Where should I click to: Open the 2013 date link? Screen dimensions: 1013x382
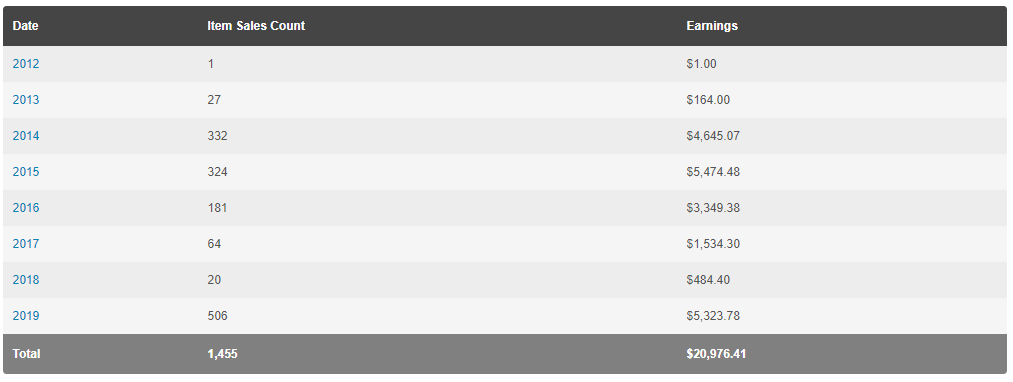click(26, 100)
